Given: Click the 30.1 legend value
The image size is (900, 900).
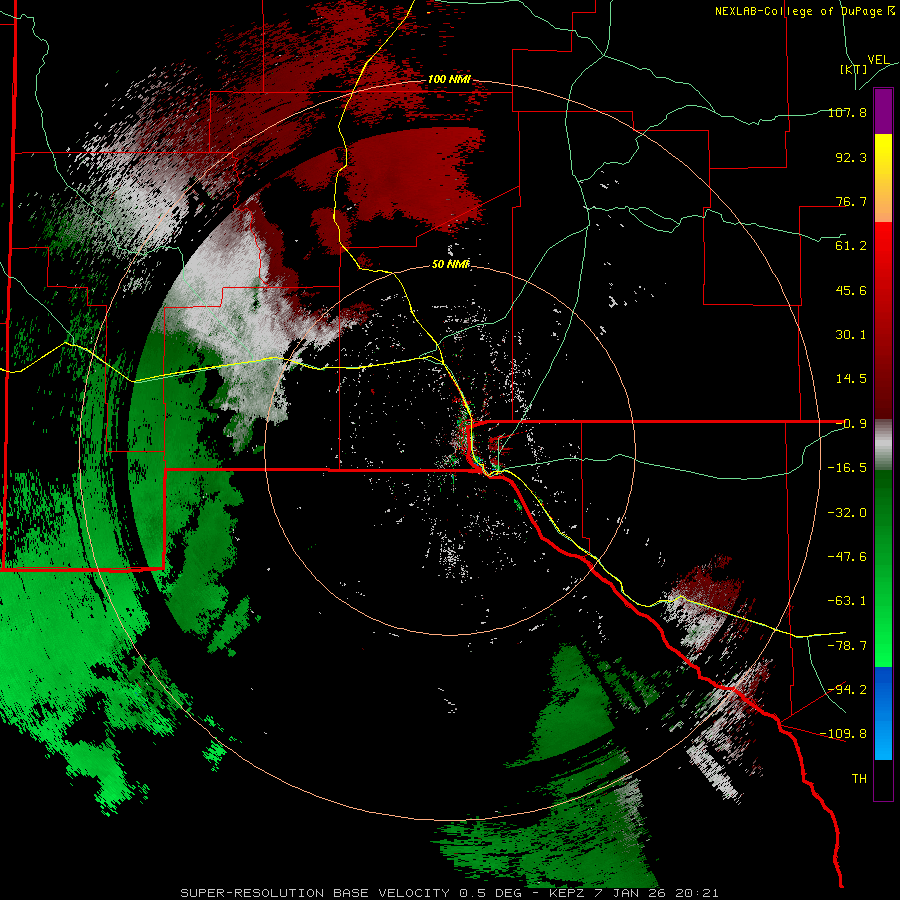Looking at the screenshot, I should click(x=851, y=334).
